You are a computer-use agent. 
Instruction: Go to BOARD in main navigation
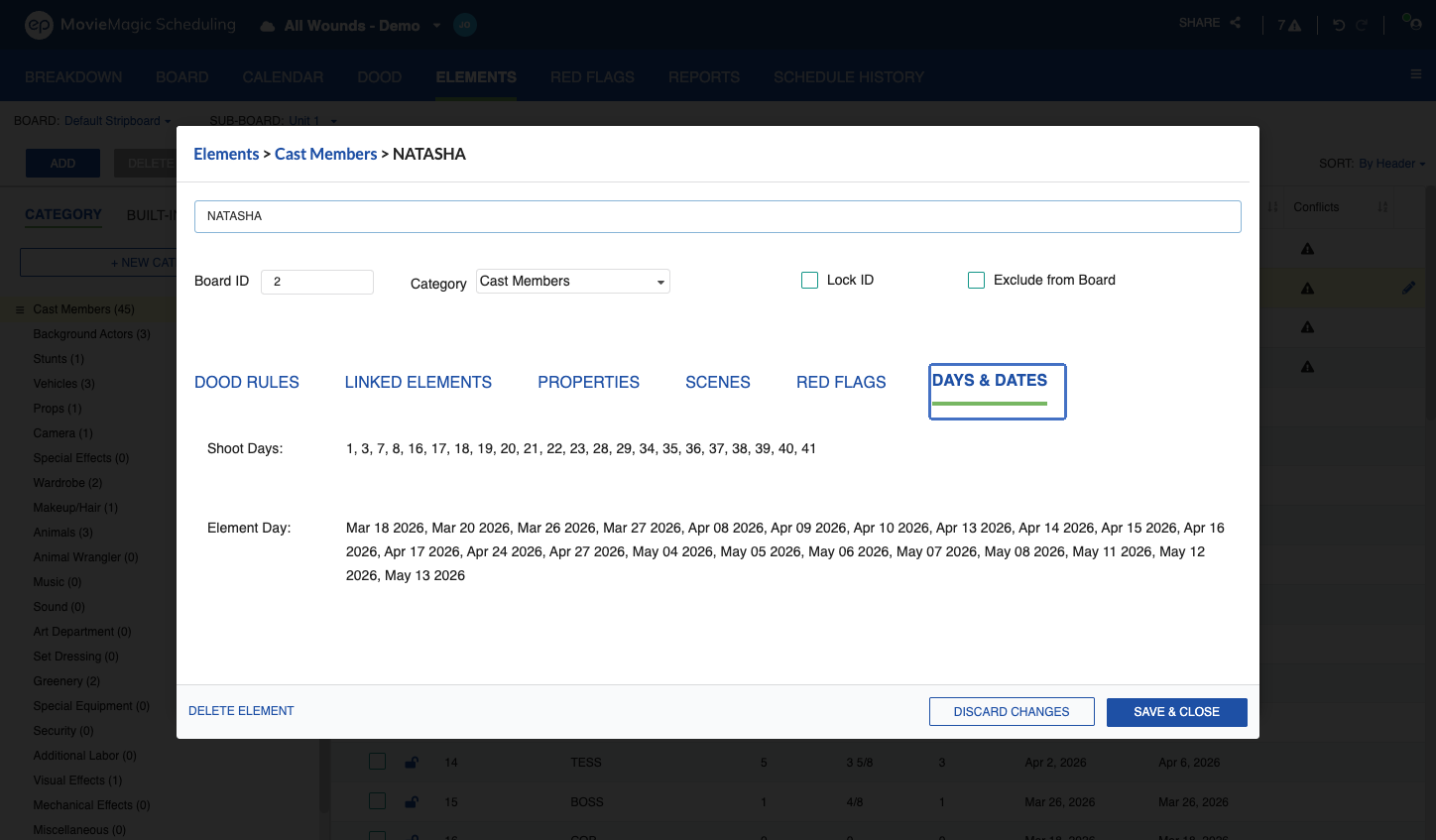182,77
